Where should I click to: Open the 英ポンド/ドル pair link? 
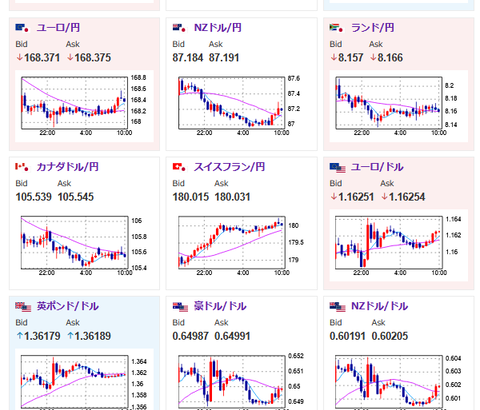67,306
